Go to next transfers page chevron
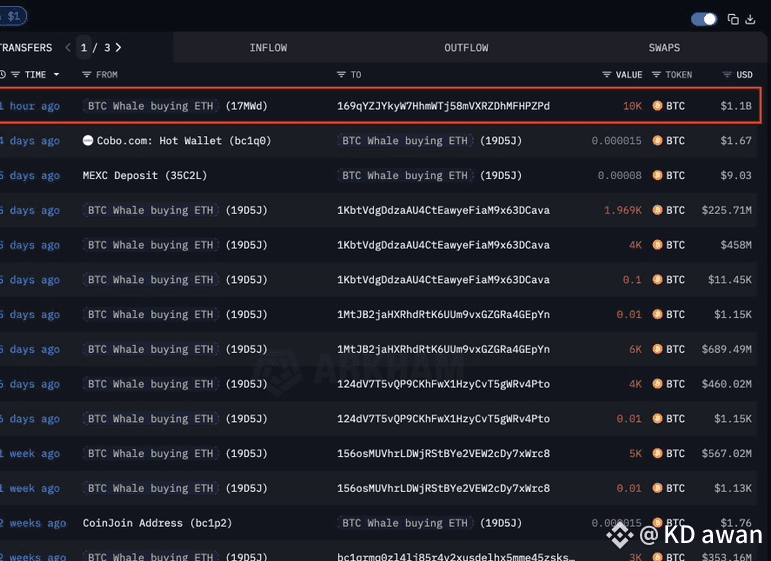This screenshot has height=561, width=771. click(119, 48)
